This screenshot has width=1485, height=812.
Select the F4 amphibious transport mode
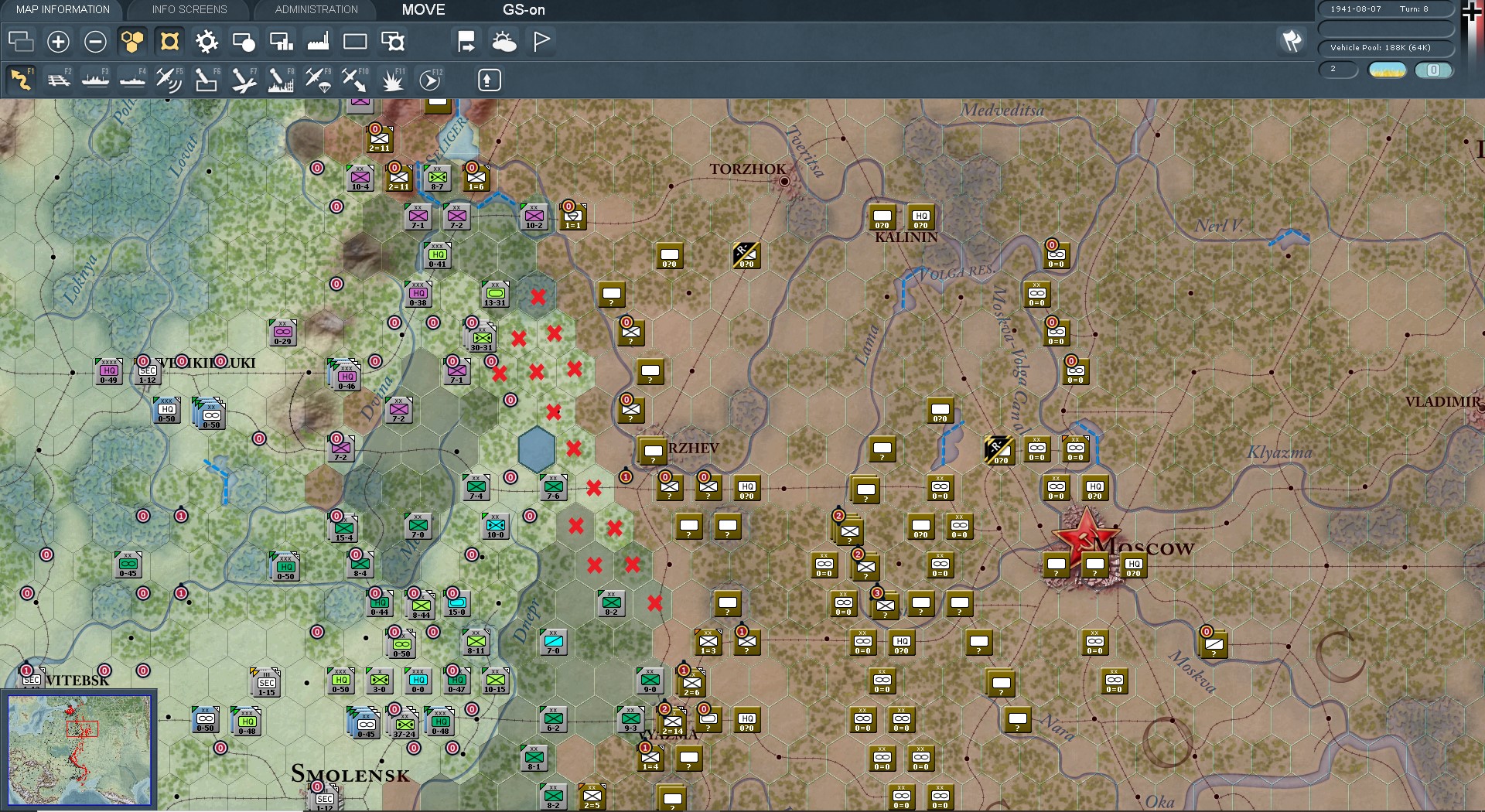coord(132,80)
